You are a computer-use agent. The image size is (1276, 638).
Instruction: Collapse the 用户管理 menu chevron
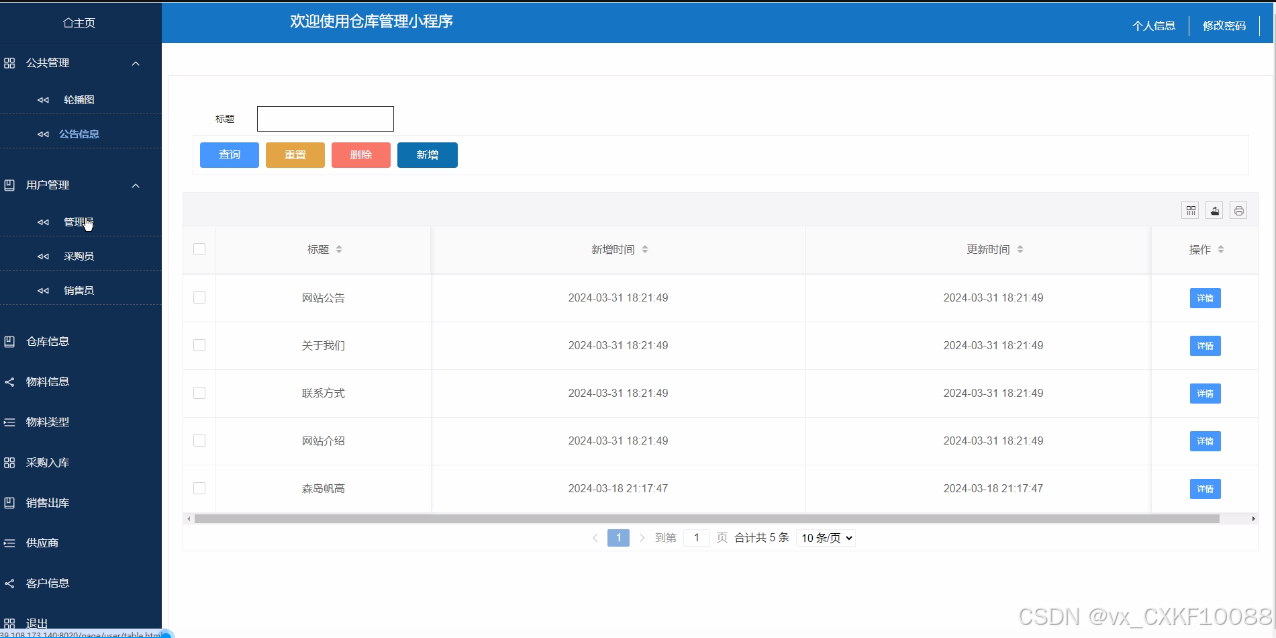(136, 185)
